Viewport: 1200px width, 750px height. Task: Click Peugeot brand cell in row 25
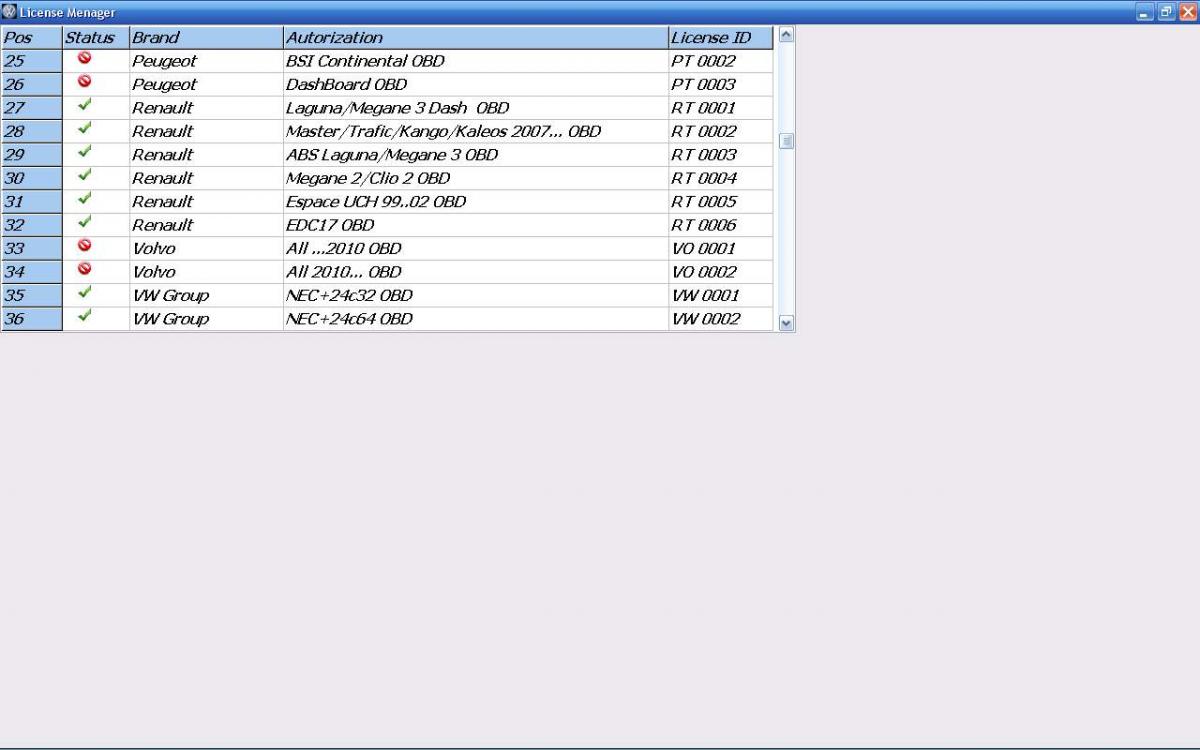[206, 61]
